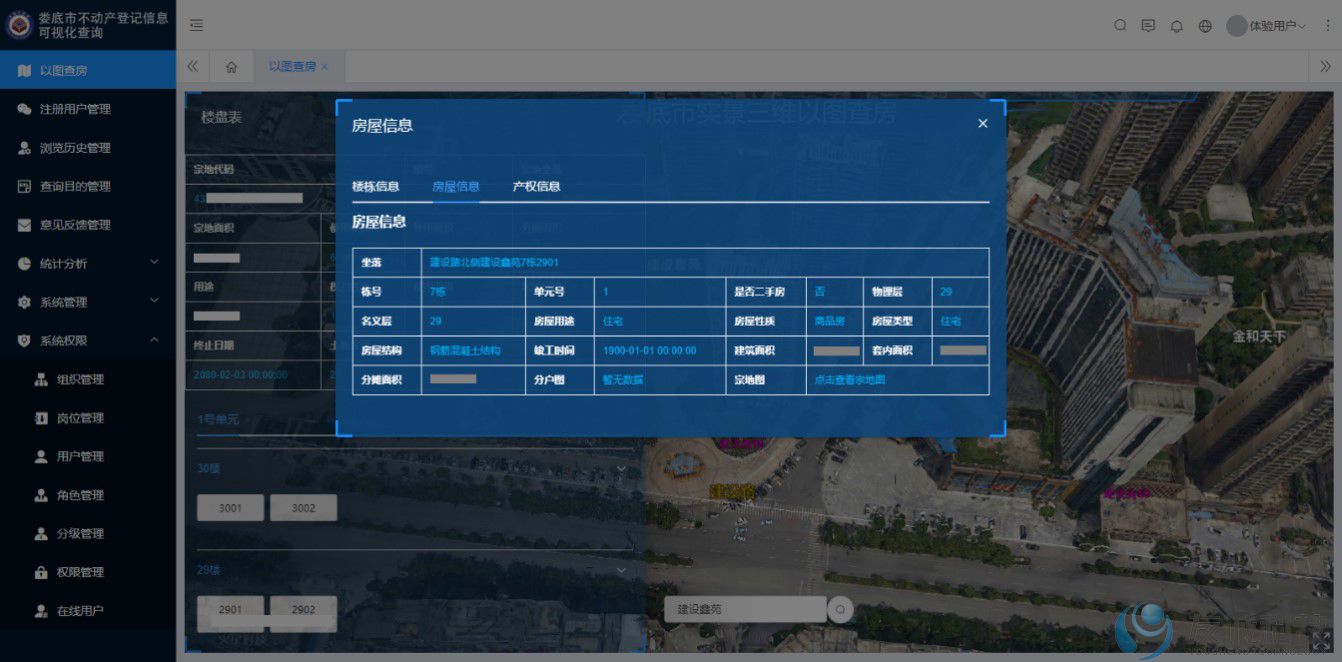Toggle fullscreen map icon at bottom right
The image size is (1342, 662).
(x=1320, y=640)
